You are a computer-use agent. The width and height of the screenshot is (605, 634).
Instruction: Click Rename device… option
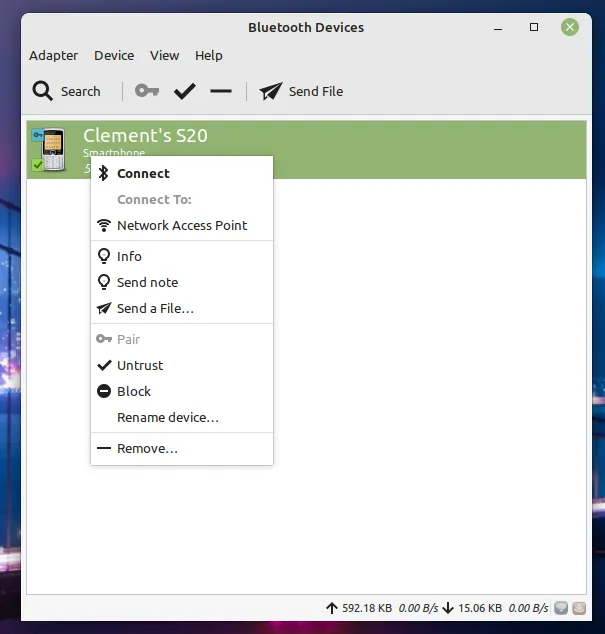pos(168,417)
